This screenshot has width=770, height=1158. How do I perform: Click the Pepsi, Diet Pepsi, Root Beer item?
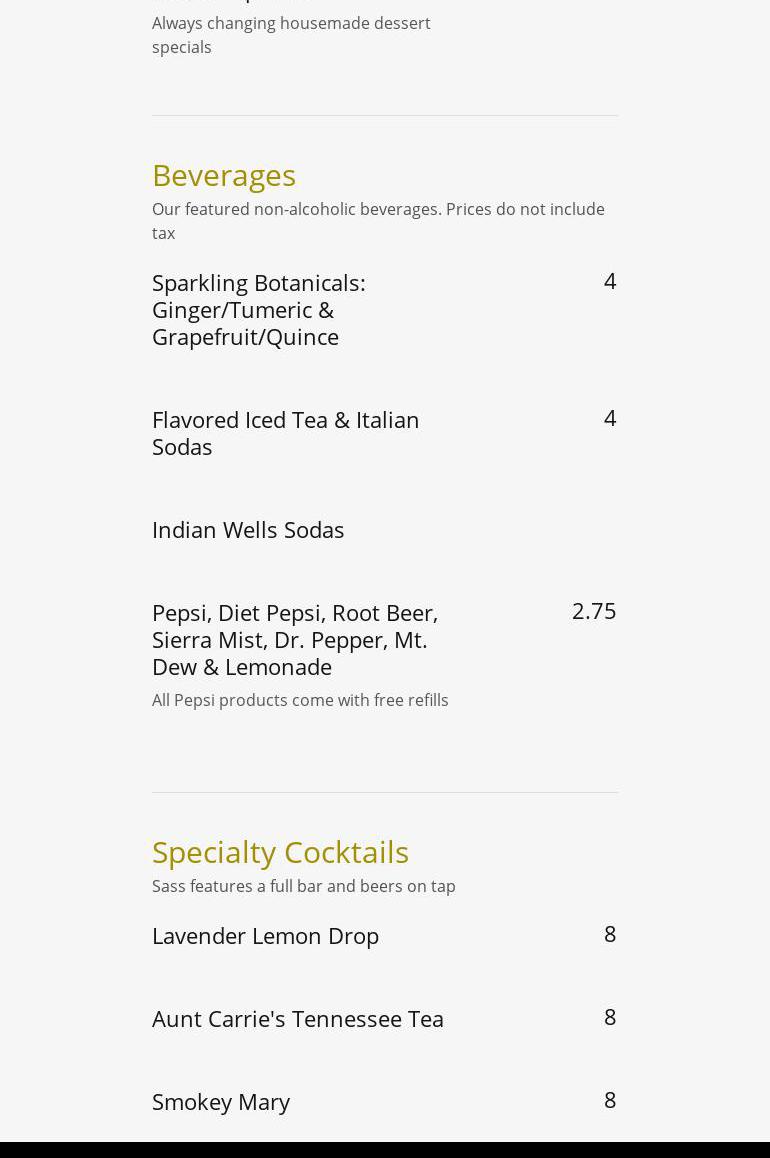(x=295, y=639)
